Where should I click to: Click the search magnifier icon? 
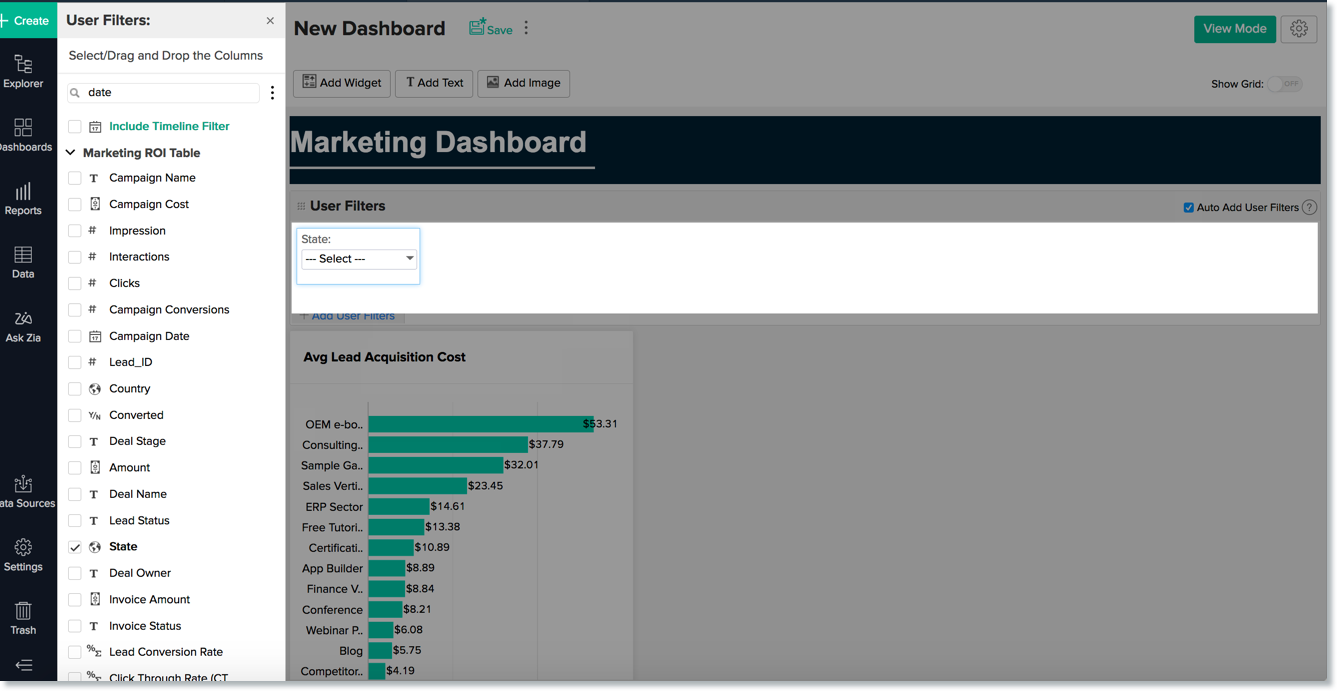(x=75, y=93)
